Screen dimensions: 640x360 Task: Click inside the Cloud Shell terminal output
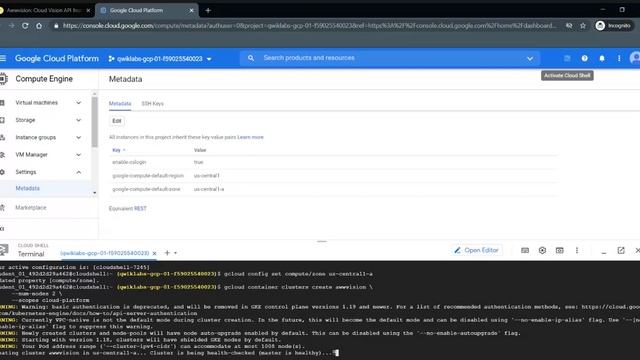coord(320,310)
